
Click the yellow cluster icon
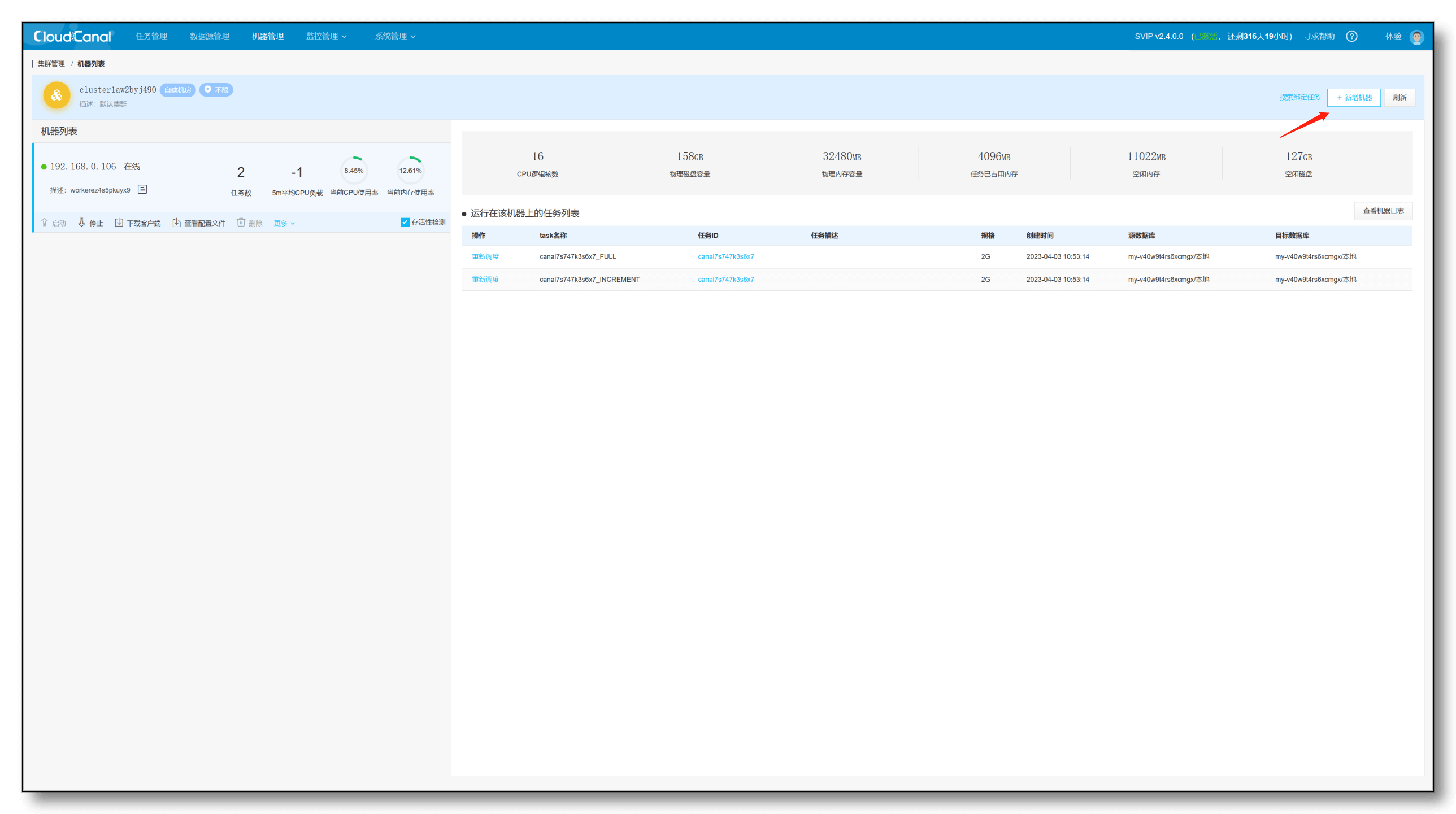[56, 95]
